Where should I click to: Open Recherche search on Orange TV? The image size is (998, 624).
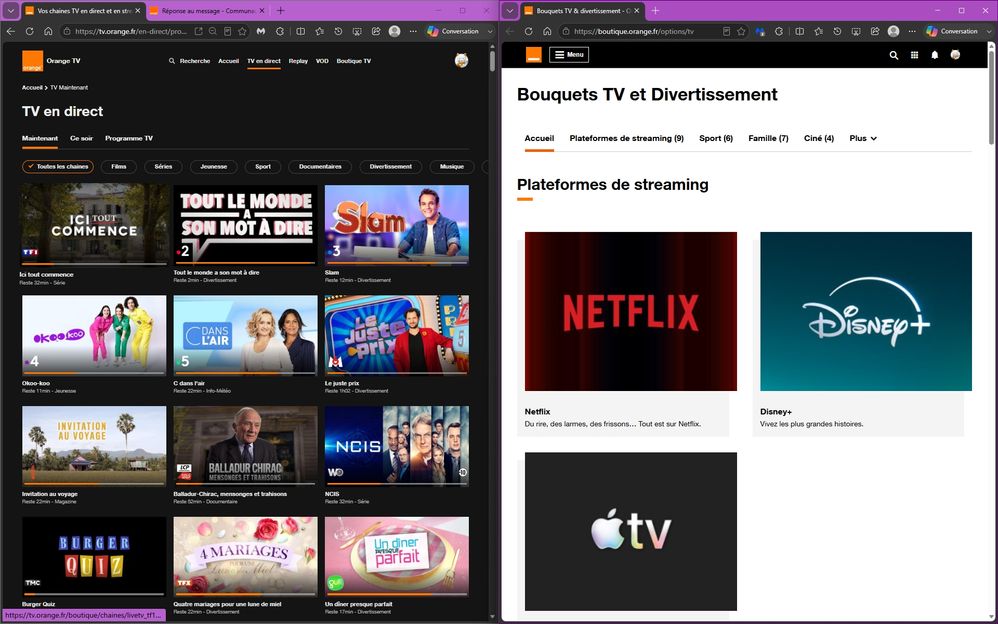tap(189, 61)
